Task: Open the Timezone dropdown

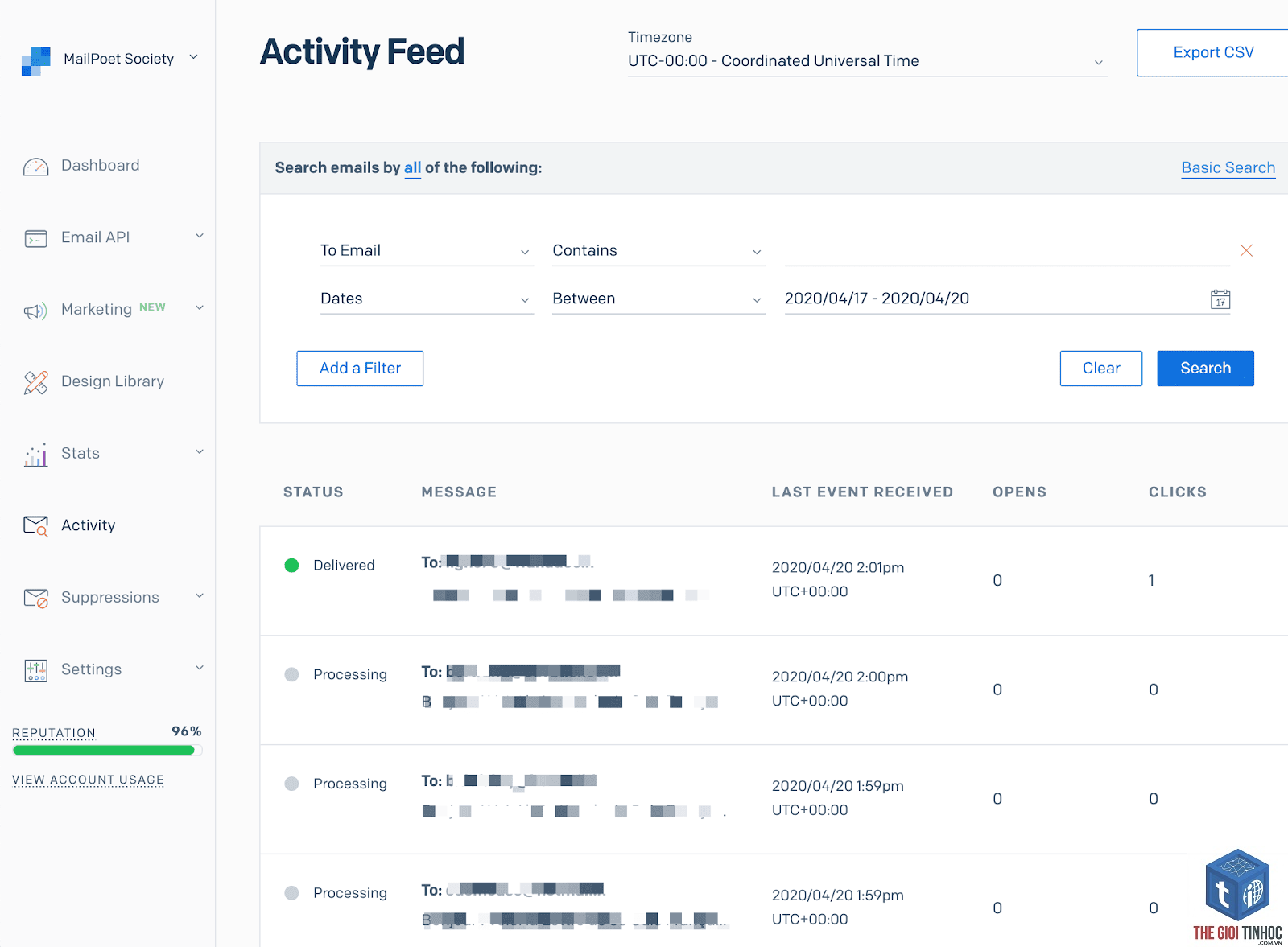Action: [x=867, y=61]
